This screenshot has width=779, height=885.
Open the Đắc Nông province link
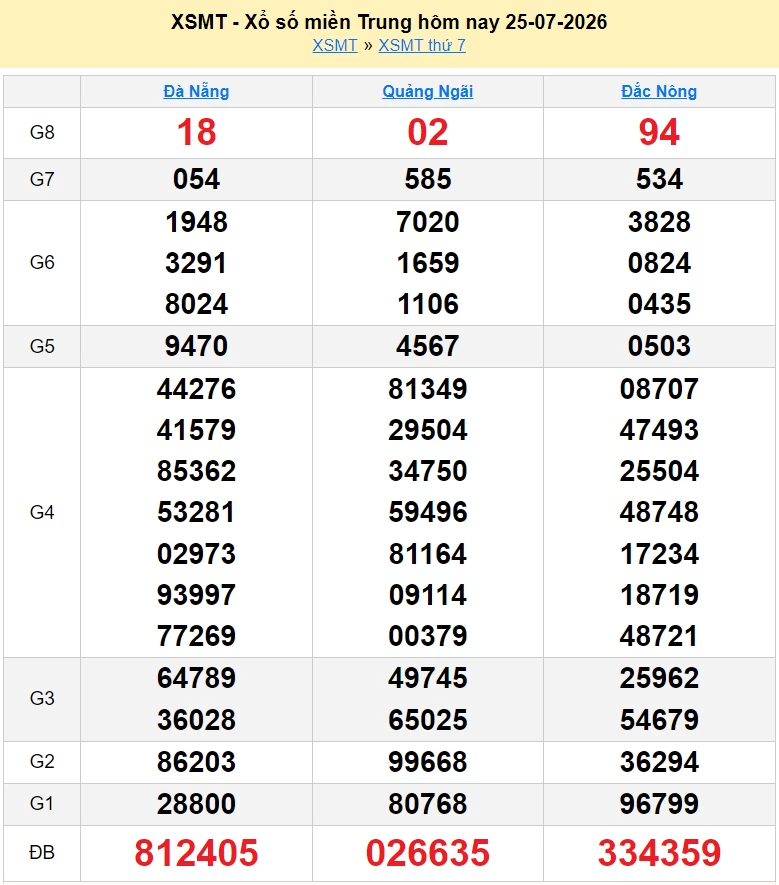point(659,91)
